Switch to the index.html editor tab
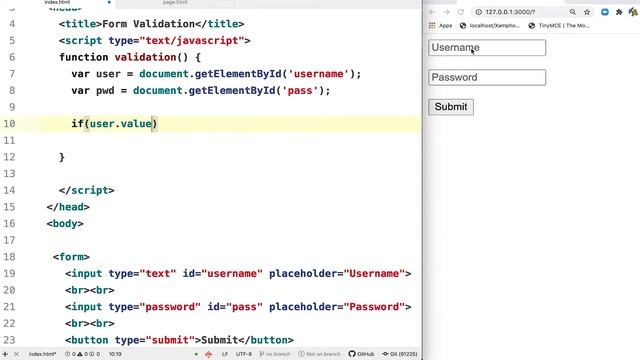Viewport: 640px width, 360px height. 57,2
